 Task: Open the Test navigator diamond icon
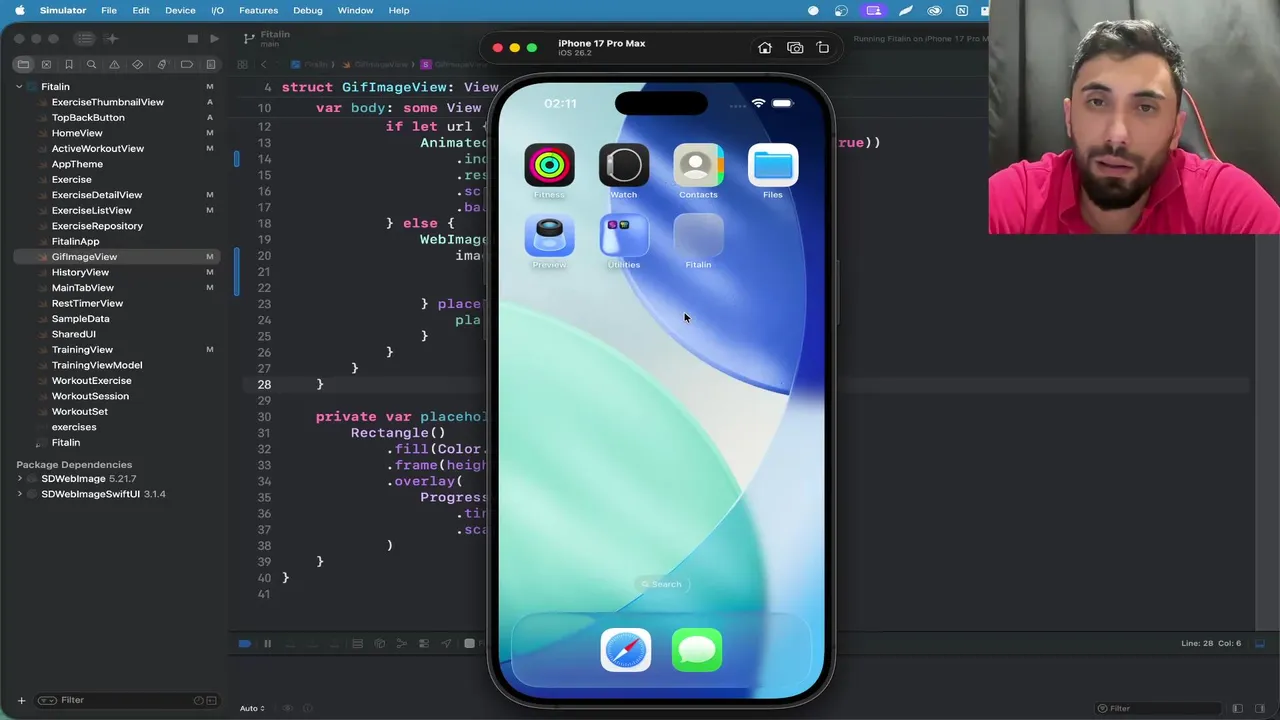coord(138,64)
